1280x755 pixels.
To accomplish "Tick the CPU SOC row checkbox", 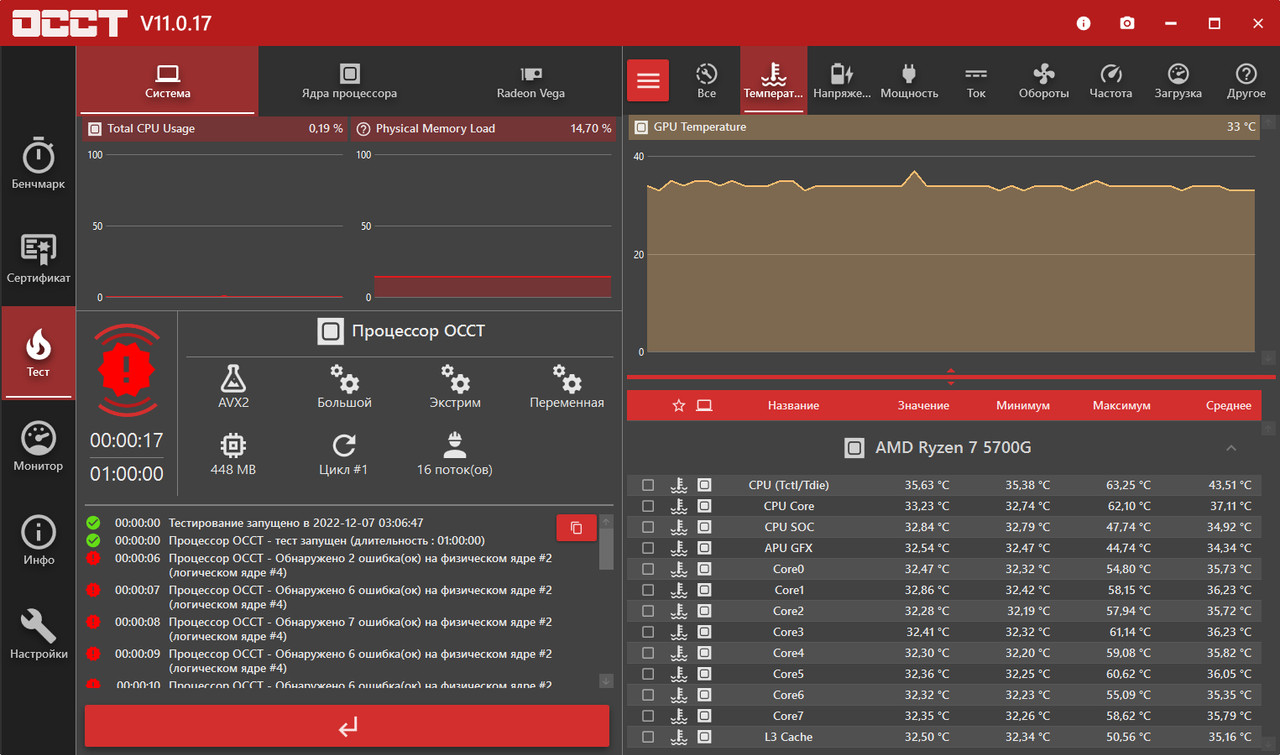I will coord(648,527).
